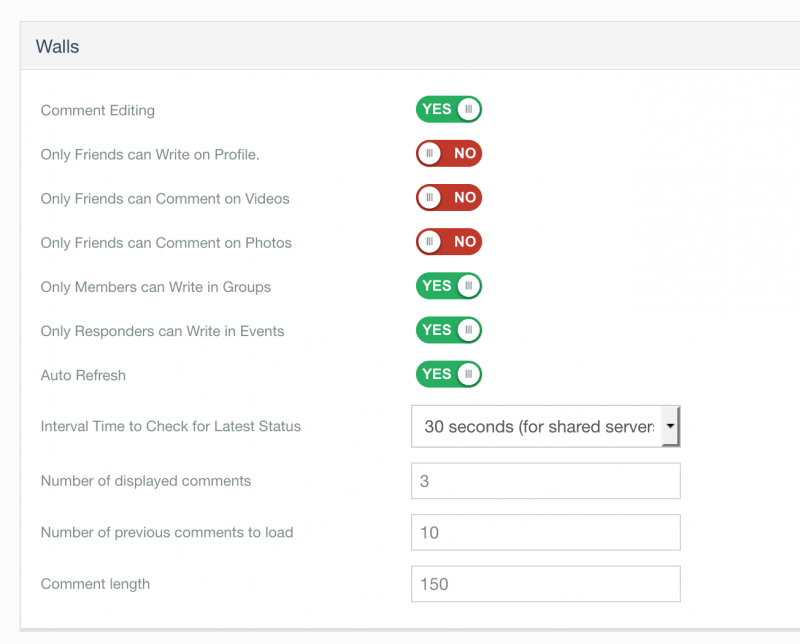
Task: Turn on Only Friends can Comment on Videos
Action: coord(449,198)
